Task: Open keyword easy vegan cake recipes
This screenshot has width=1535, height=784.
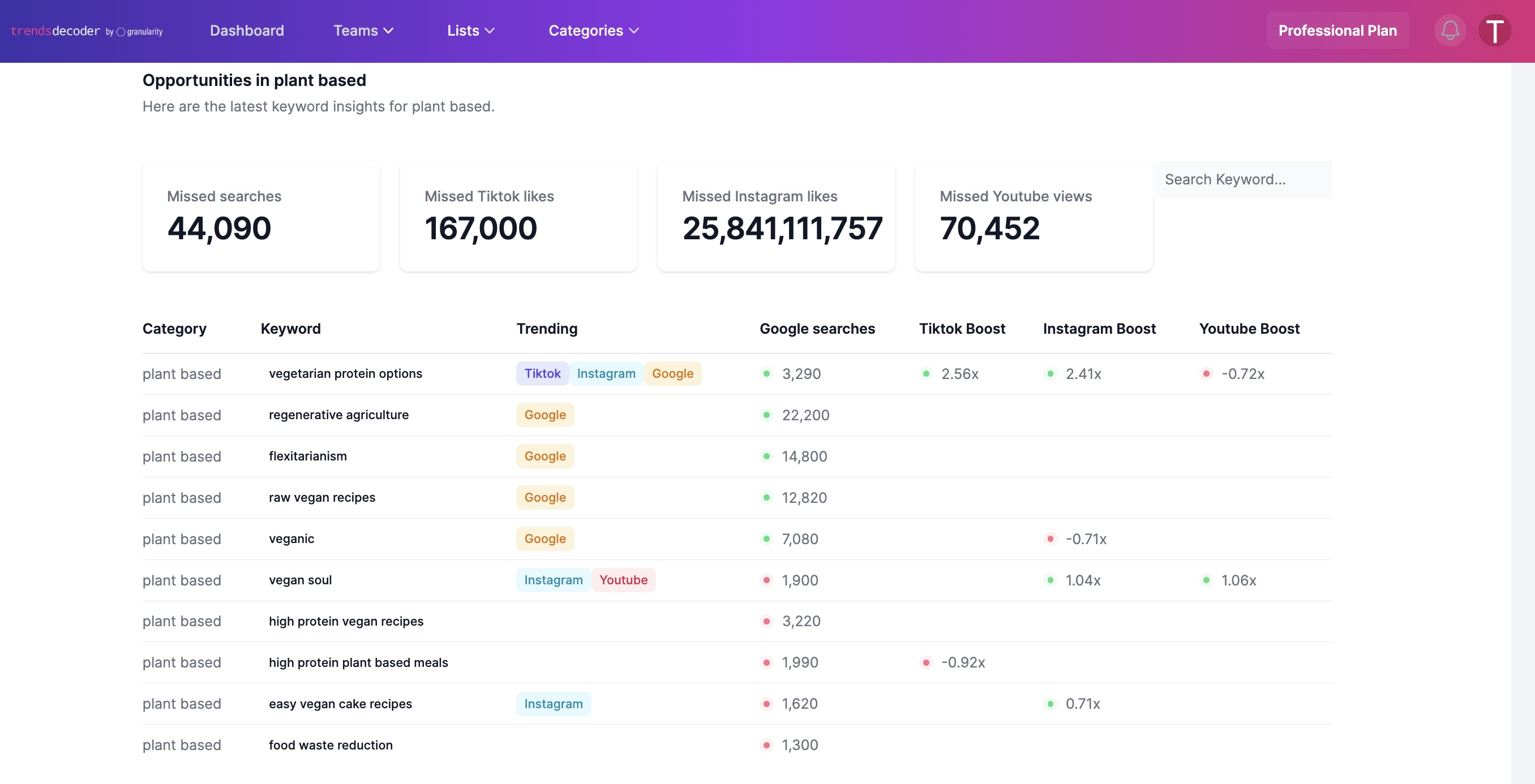Action: point(340,704)
